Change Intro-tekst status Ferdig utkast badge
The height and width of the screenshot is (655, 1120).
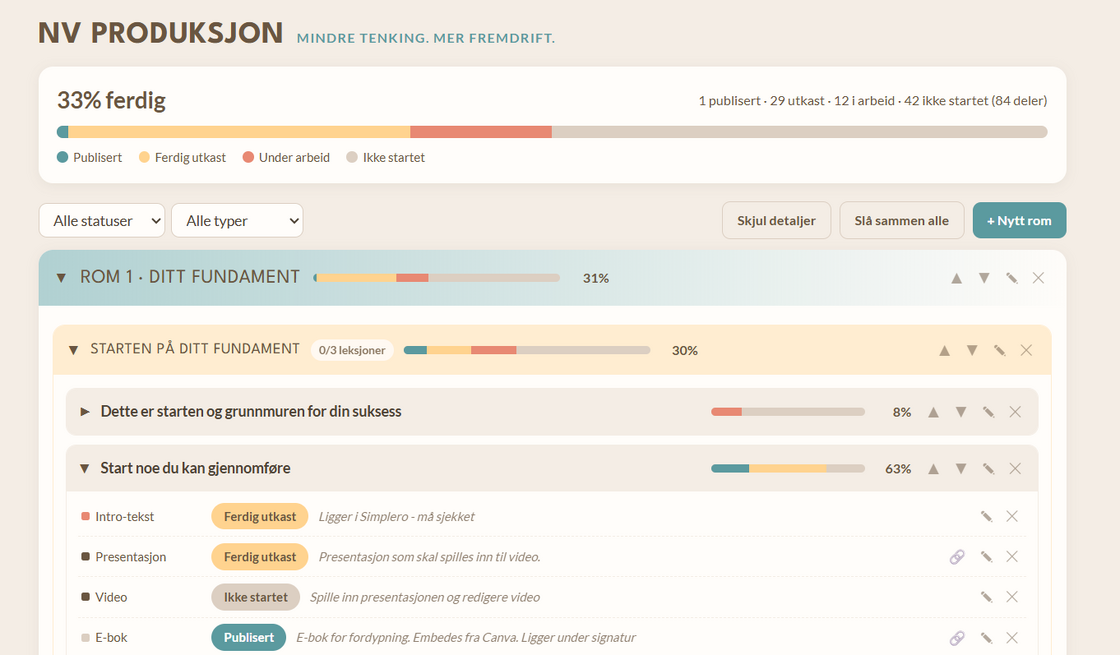coord(260,516)
